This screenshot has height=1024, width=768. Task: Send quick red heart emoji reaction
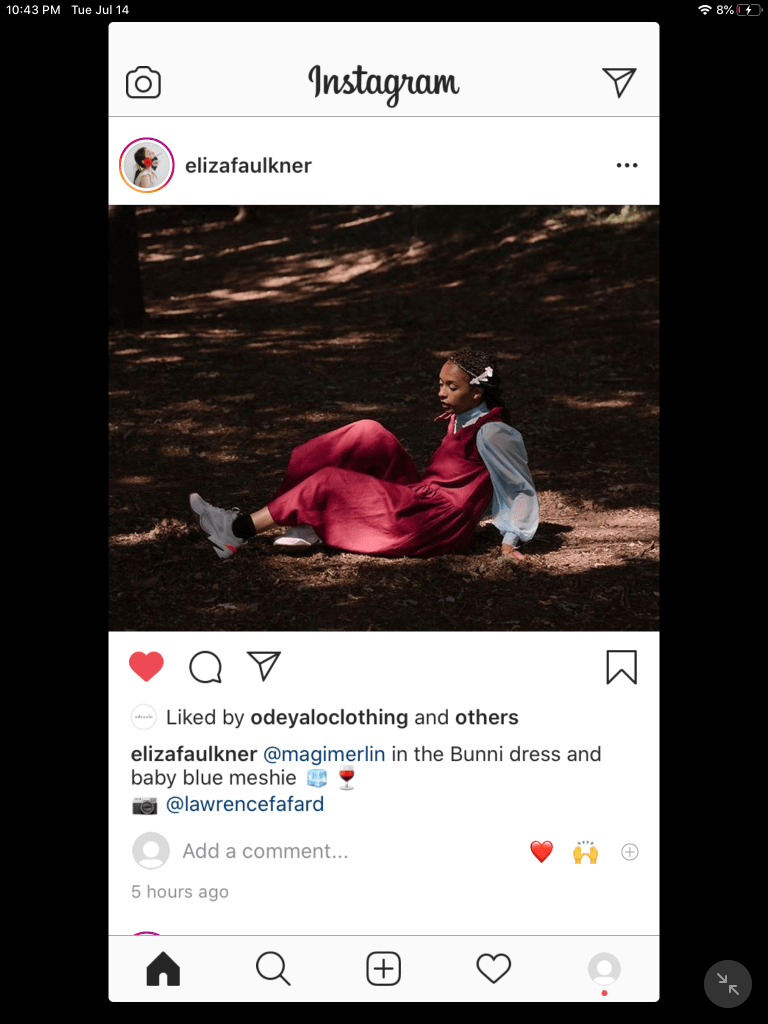click(541, 852)
